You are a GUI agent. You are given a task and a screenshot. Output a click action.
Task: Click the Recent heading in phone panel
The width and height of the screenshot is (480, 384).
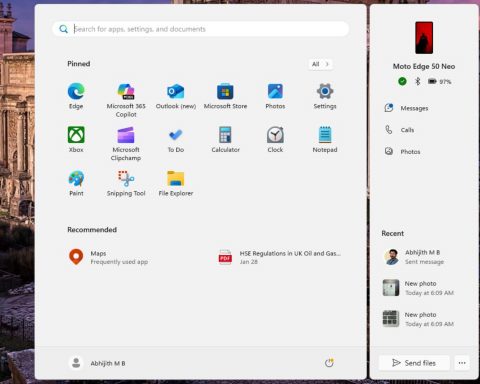(x=393, y=233)
